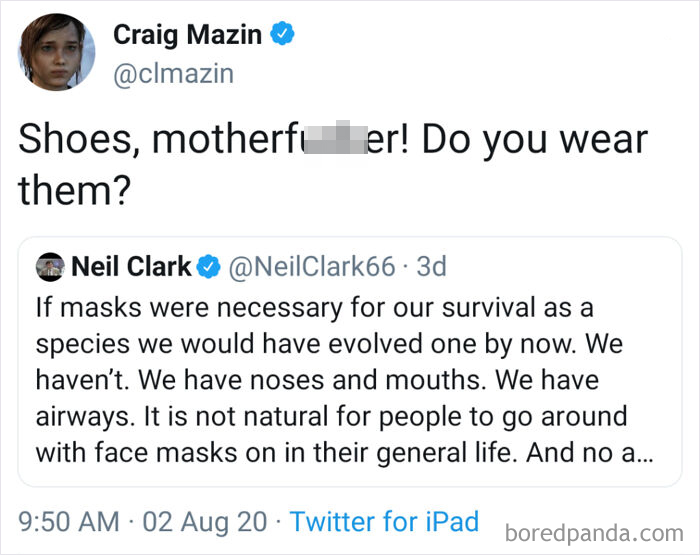Viewport: 700px width, 555px height.
Task: Click Craig Mazin's blue verified badge
Action: coord(284,35)
